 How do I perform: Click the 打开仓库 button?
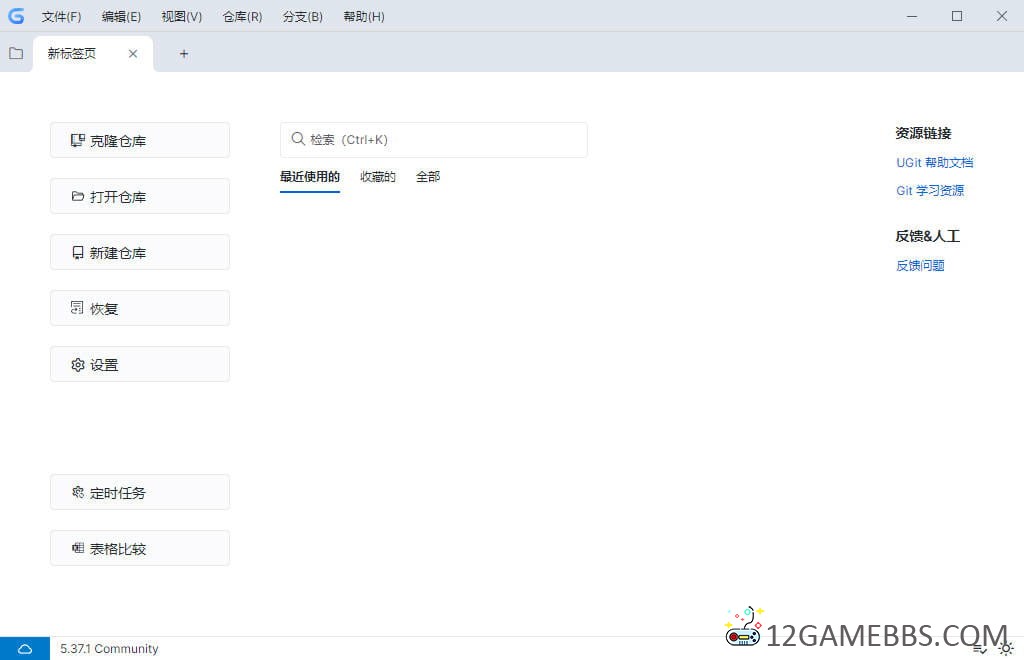(x=140, y=196)
